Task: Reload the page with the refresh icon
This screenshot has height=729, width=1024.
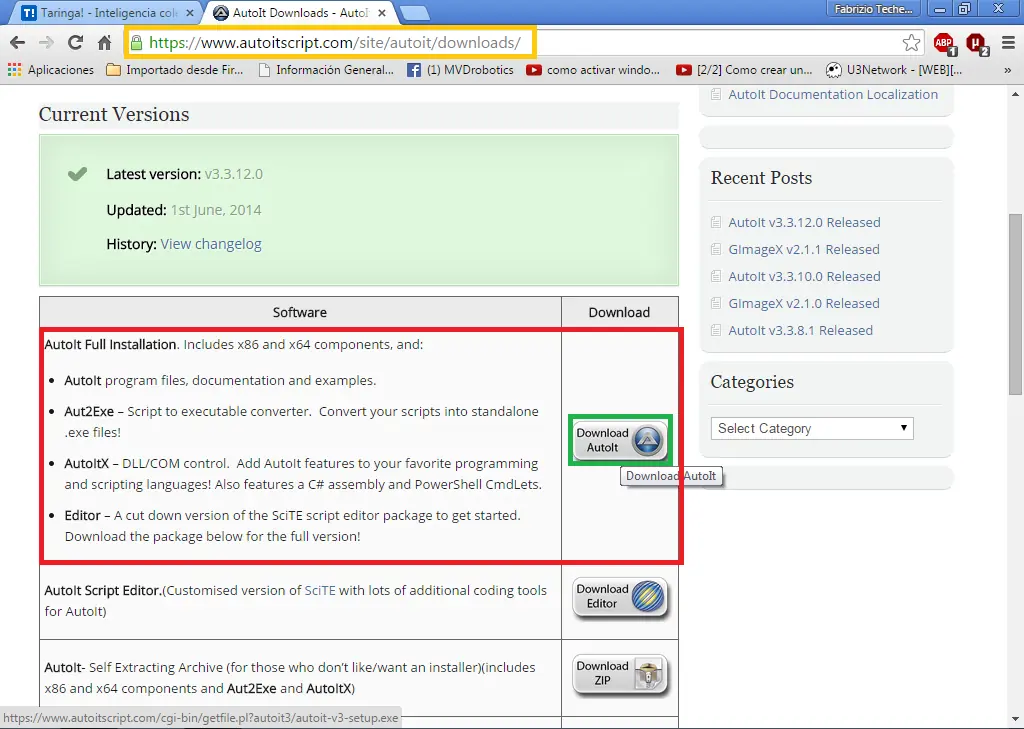Action: [75, 43]
